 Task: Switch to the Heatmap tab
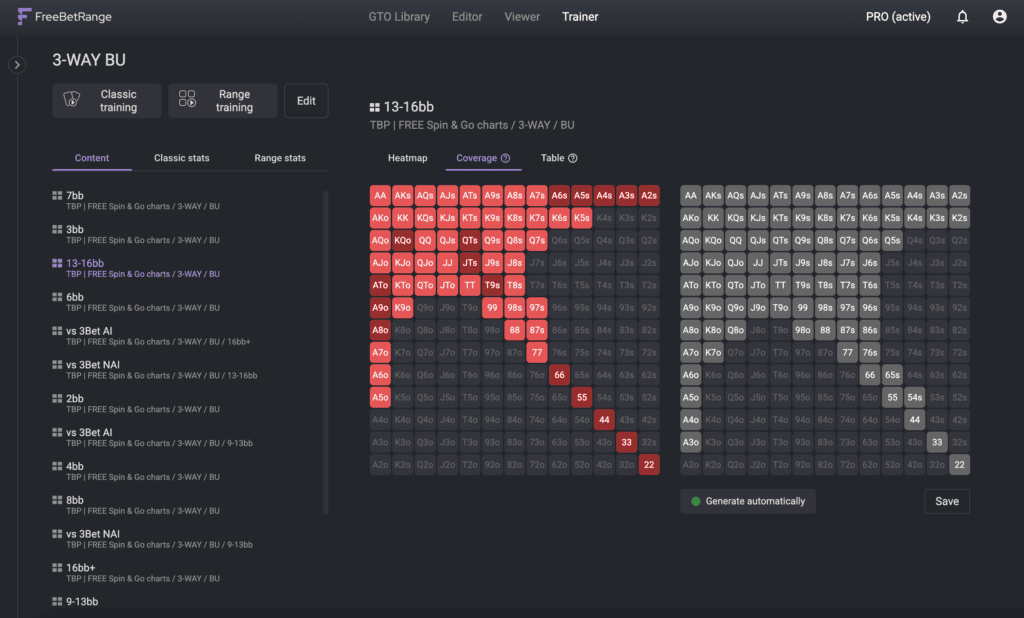click(407, 158)
